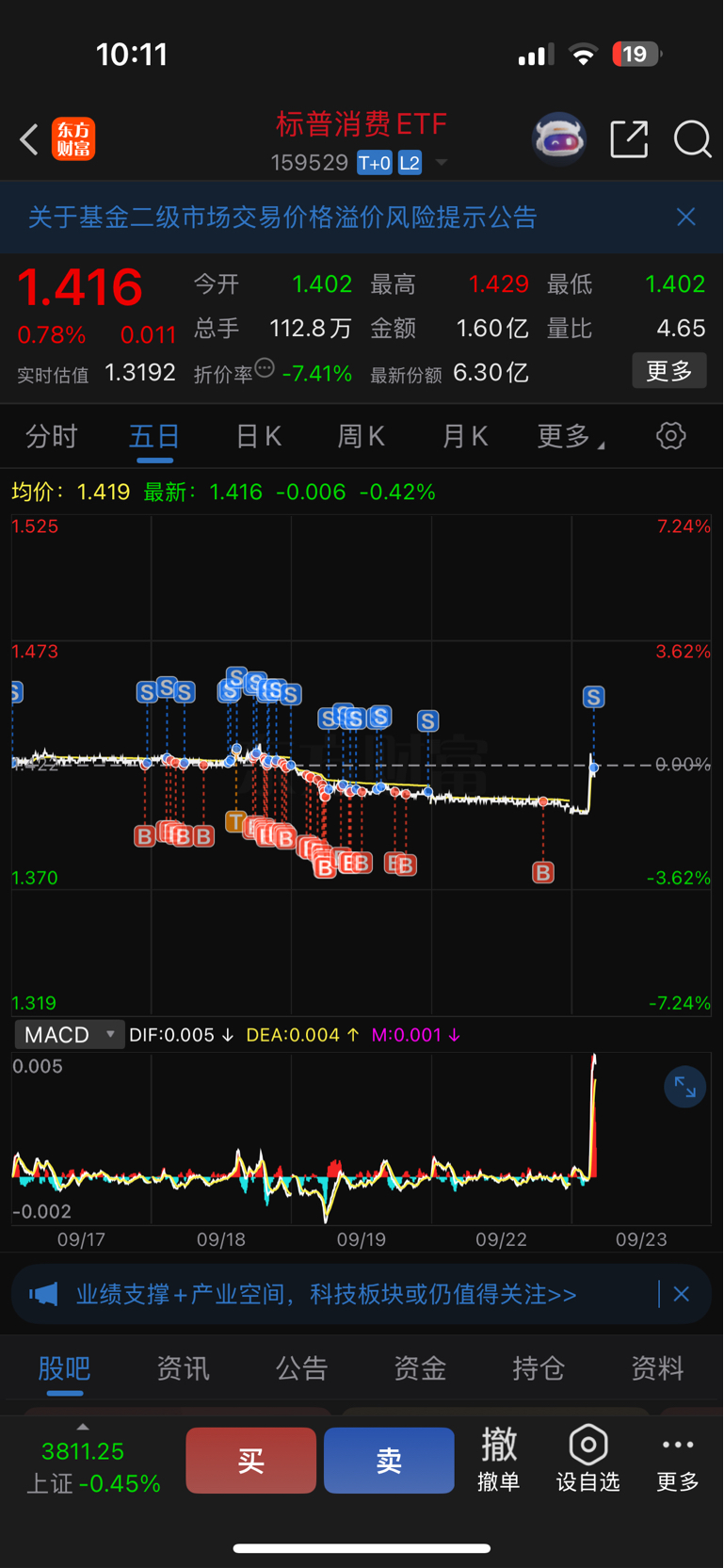Tap the megaphone promo icon
724x1568 pixels.
pyautogui.click(x=43, y=1294)
